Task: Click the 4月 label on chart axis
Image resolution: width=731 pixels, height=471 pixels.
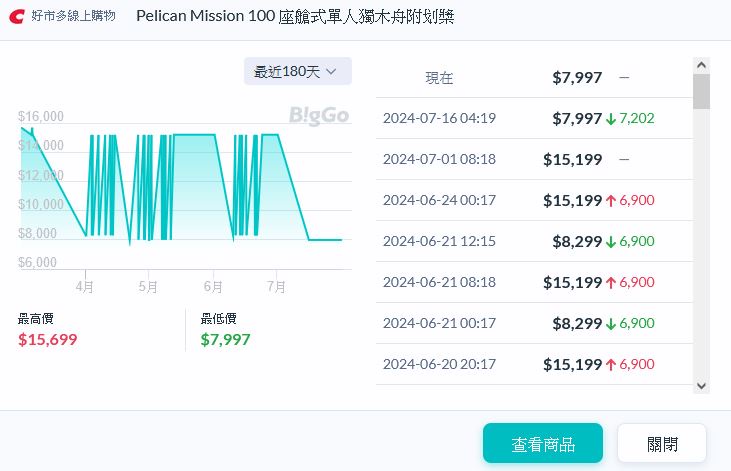Action: click(x=85, y=287)
